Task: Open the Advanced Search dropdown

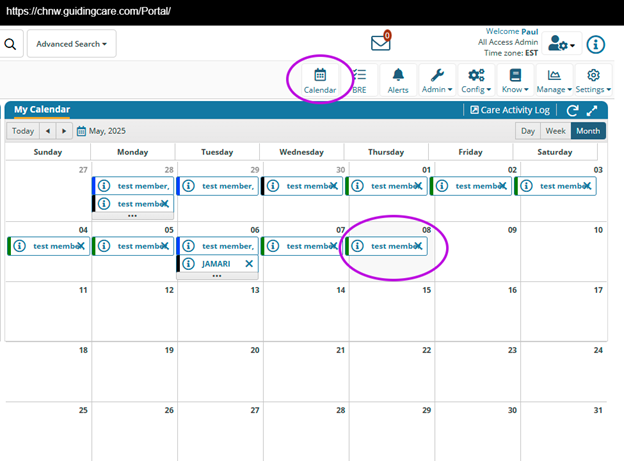Action: (x=72, y=44)
